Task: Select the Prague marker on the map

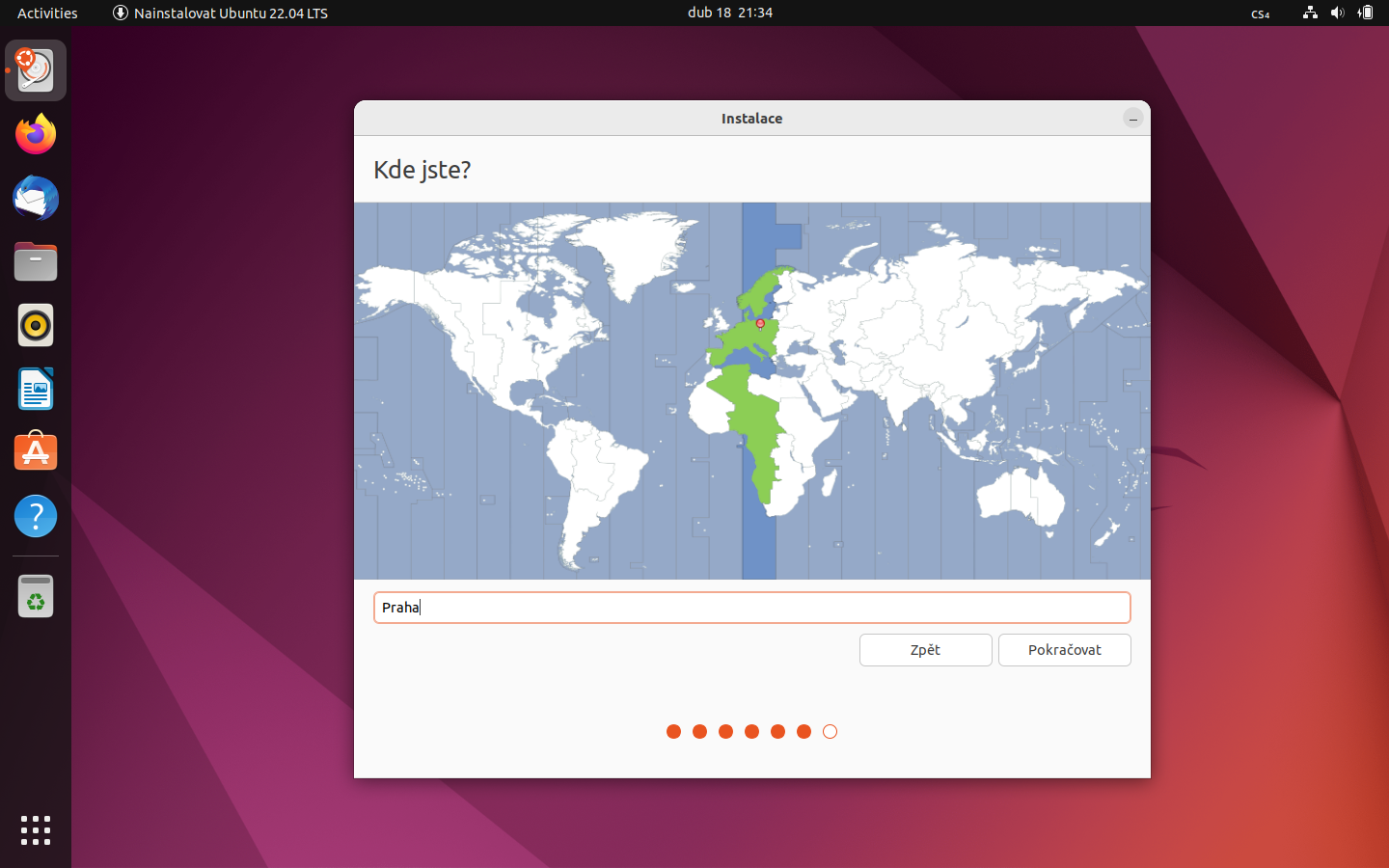Action: (x=760, y=323)
